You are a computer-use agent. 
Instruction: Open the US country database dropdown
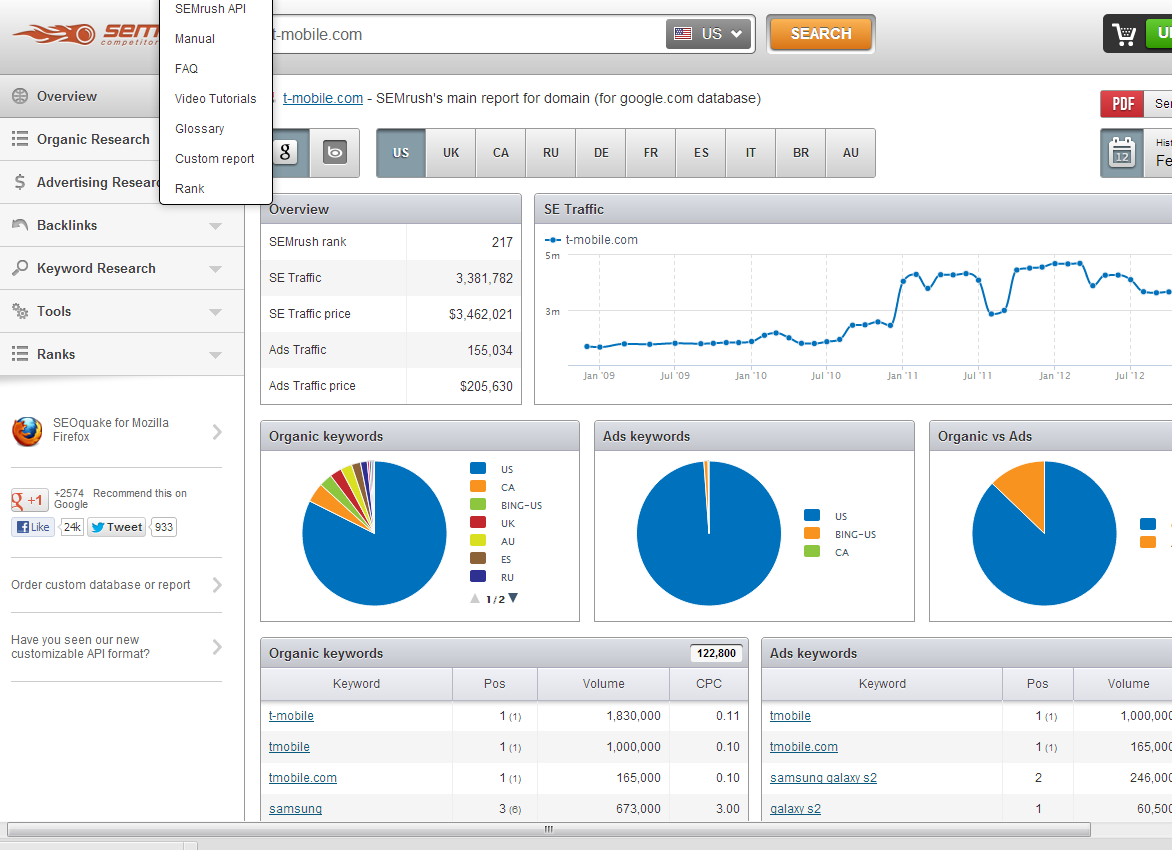708,34
